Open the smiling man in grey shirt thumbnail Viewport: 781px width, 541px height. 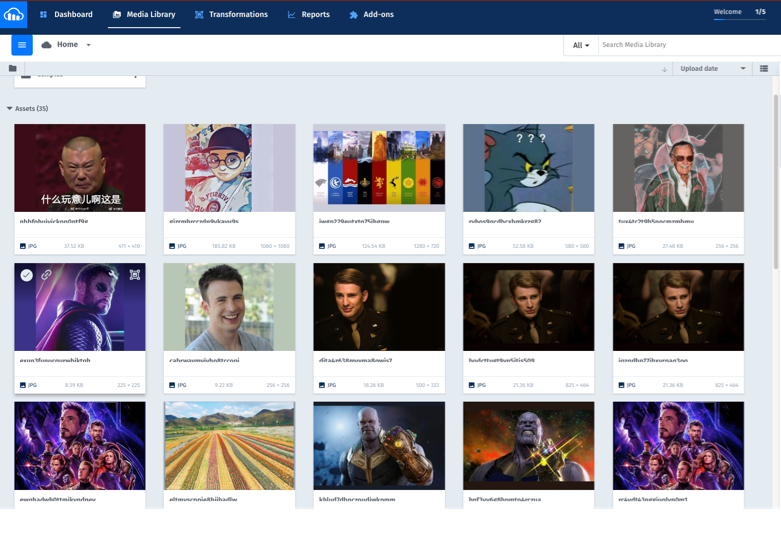tap(229, 307)
